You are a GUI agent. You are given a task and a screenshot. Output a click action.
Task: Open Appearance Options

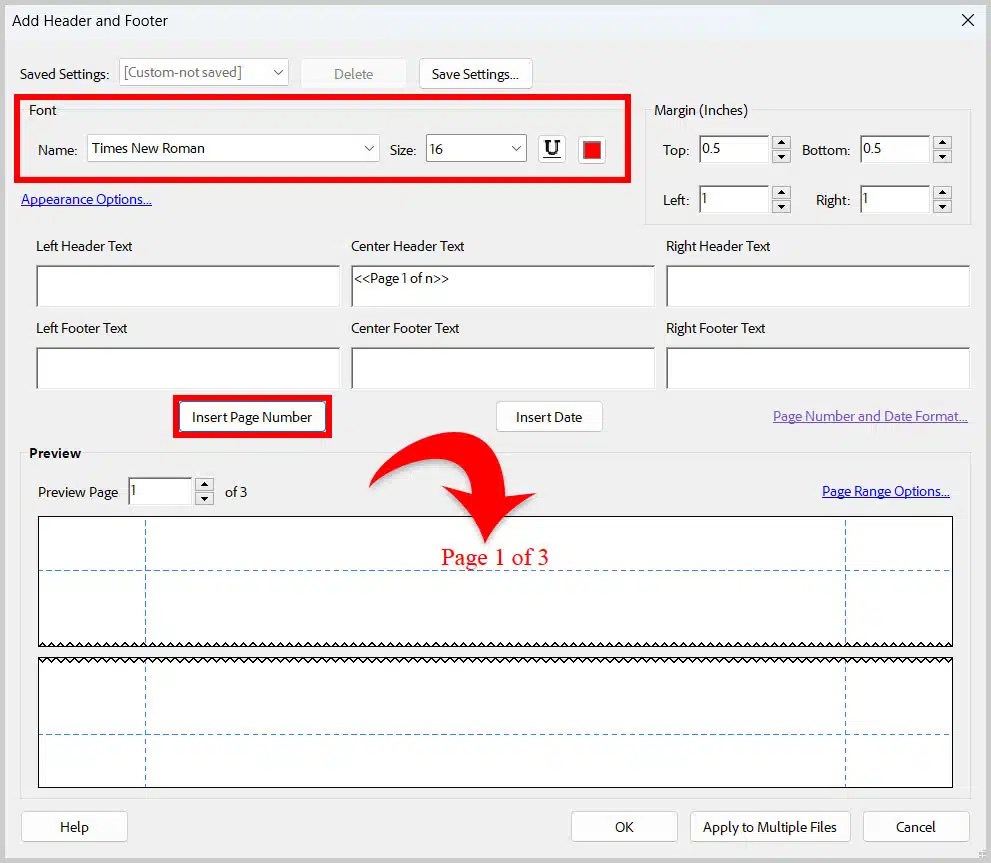(86, 199)
